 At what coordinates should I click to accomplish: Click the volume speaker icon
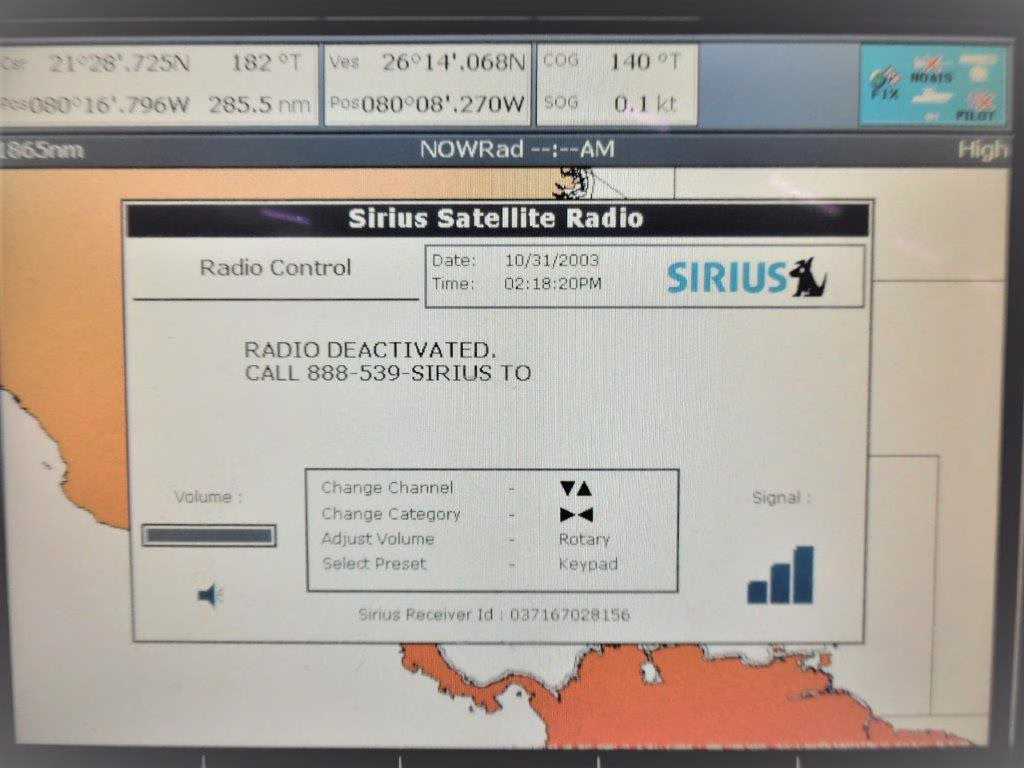click(x=210, y=595)
